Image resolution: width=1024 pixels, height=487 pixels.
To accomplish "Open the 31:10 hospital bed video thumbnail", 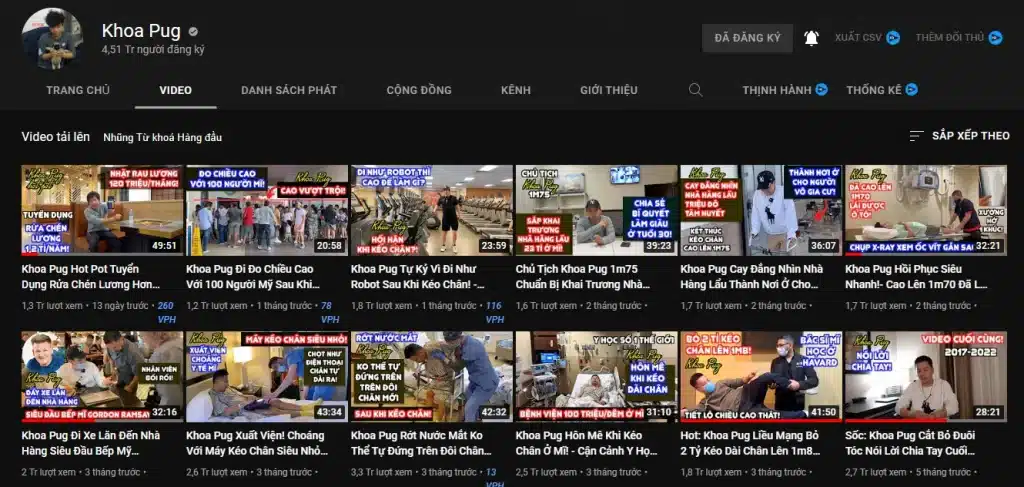I will coord(596,377).
